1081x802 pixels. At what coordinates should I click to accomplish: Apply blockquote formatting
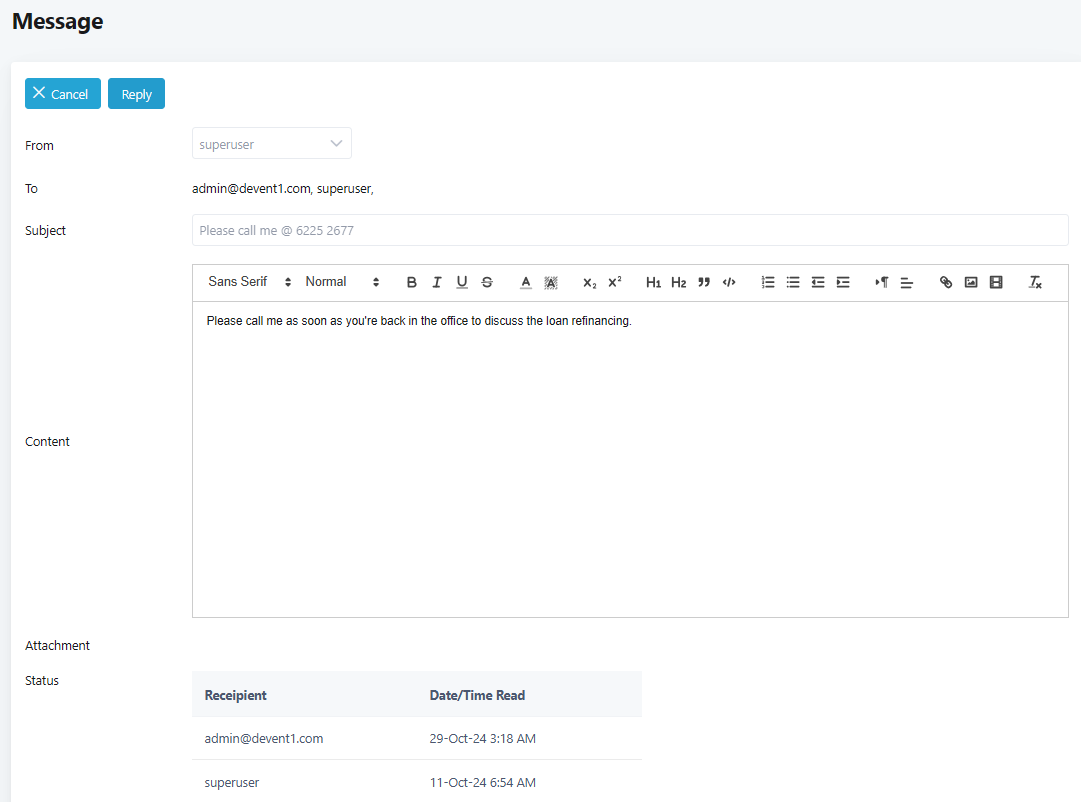[704, 283]
